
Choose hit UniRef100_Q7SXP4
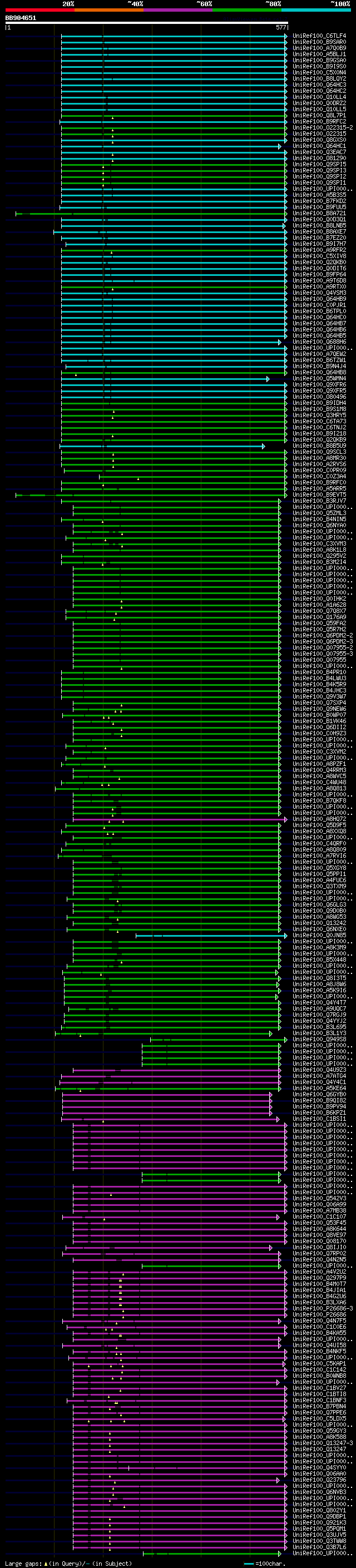click(x=319, y=703)
